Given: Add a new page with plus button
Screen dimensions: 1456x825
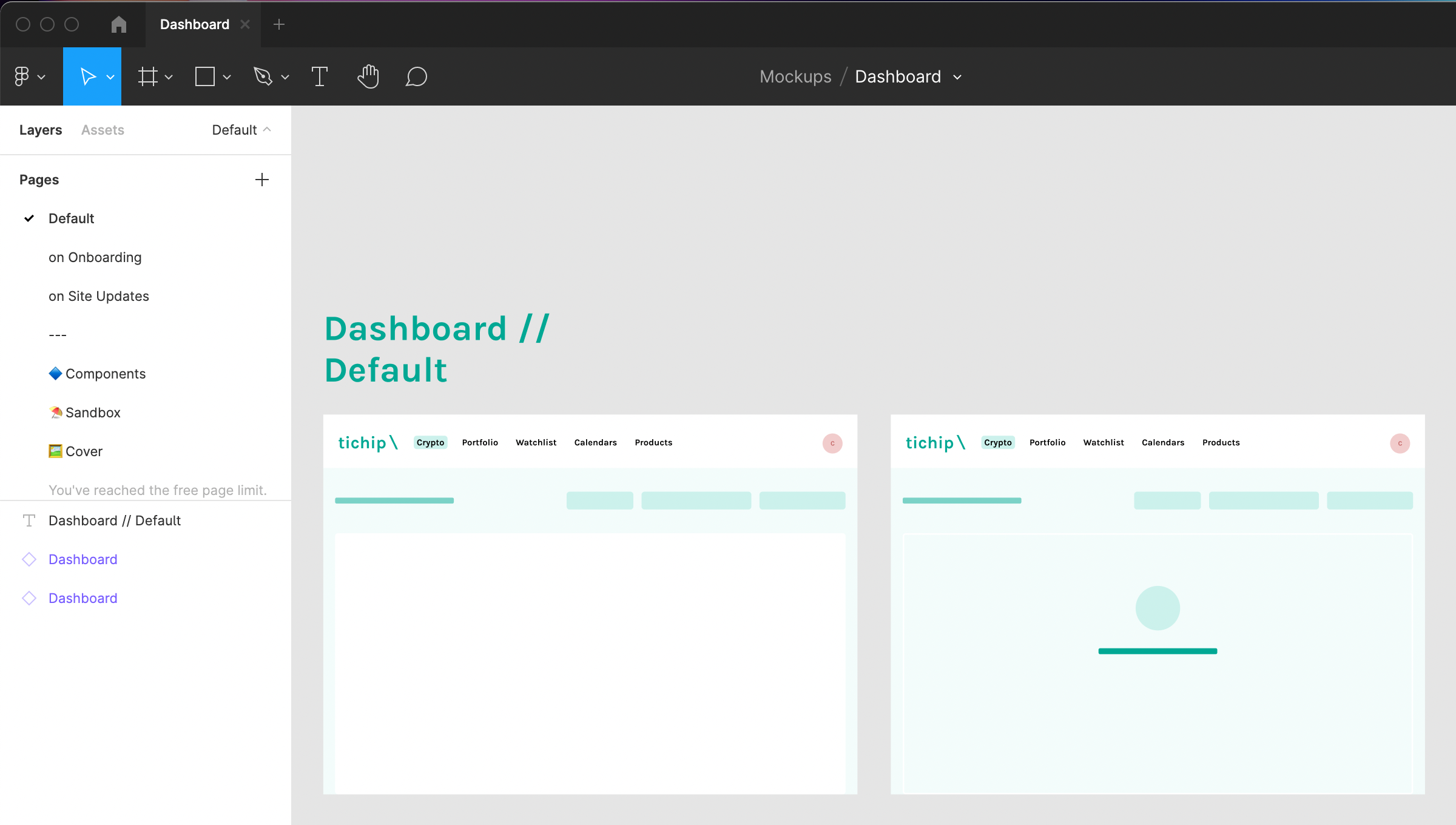Looking at the screenshot, I should coord(261,179).
